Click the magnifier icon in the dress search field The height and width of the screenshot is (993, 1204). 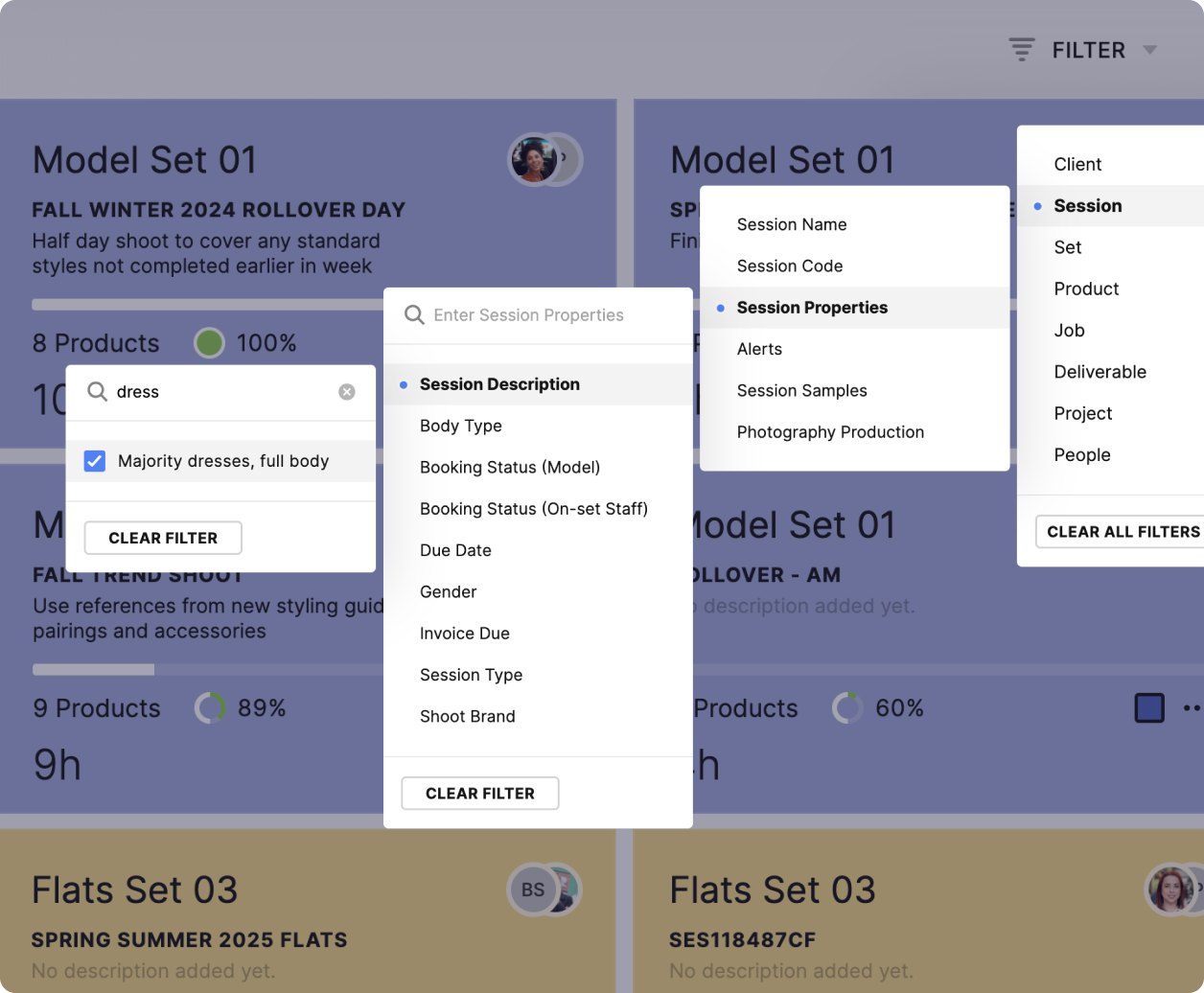pyautogui.click(x=98, y=392)
